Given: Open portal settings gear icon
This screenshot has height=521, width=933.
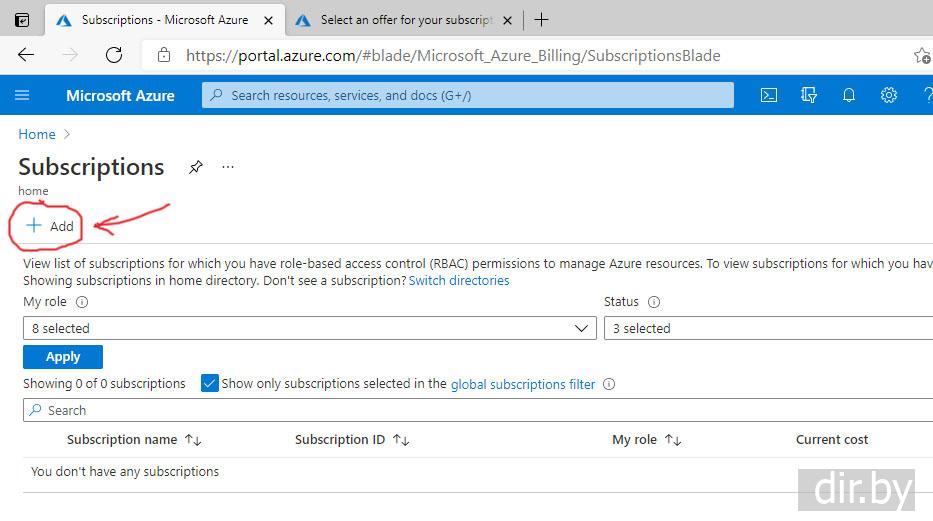Looking at the screenshot, I should coord(888,96).
